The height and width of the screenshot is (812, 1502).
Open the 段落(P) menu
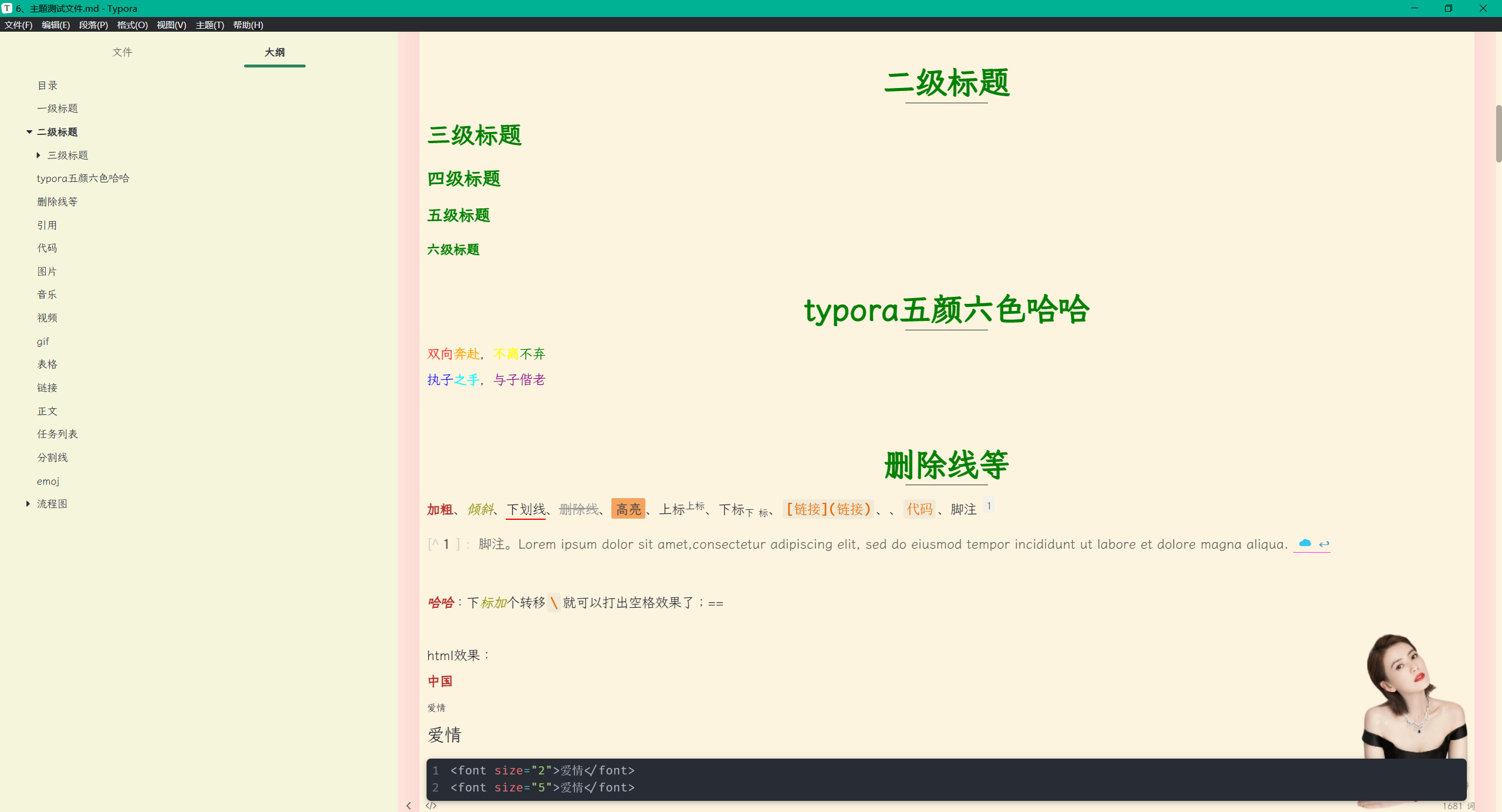(x=94, y=25)
